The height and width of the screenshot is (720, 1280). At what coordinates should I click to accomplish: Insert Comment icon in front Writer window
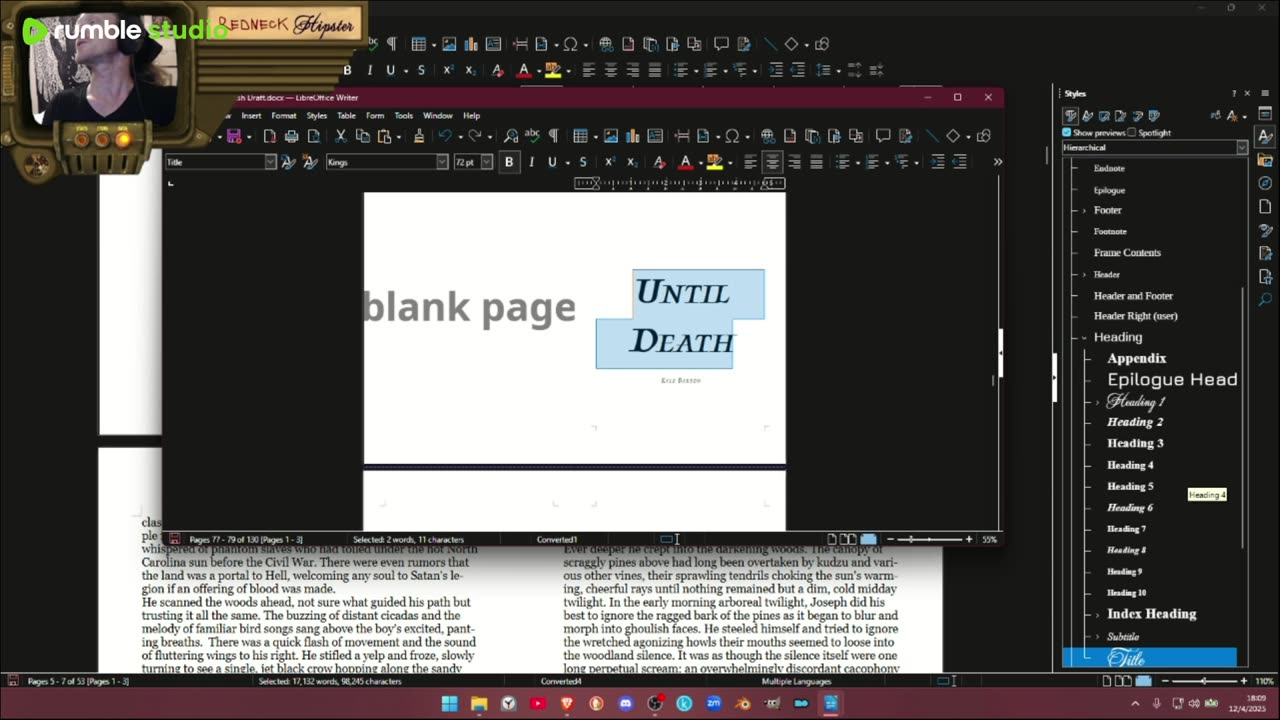(882, 136)
